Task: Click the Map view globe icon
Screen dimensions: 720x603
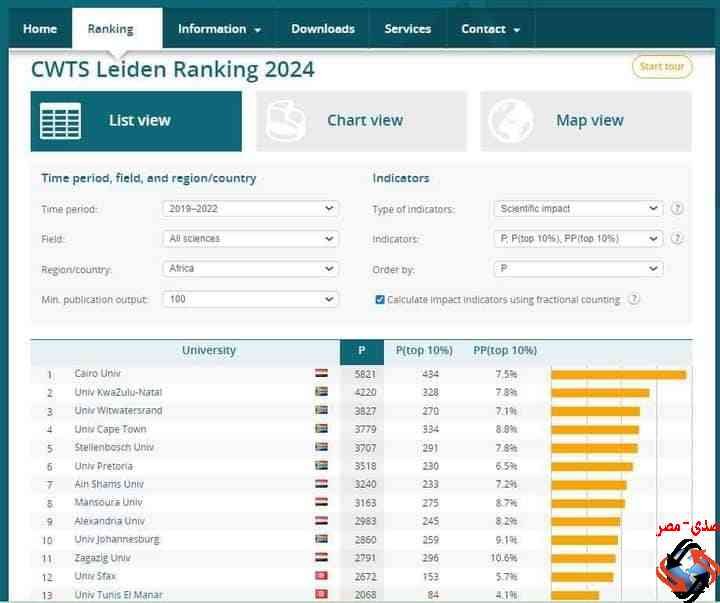Action: tap(511, 121)
